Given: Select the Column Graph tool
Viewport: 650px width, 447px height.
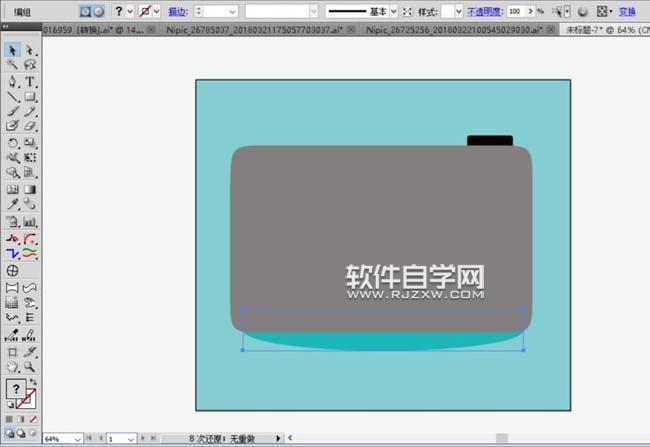Looking at the screenshot, I should [29, 222].
